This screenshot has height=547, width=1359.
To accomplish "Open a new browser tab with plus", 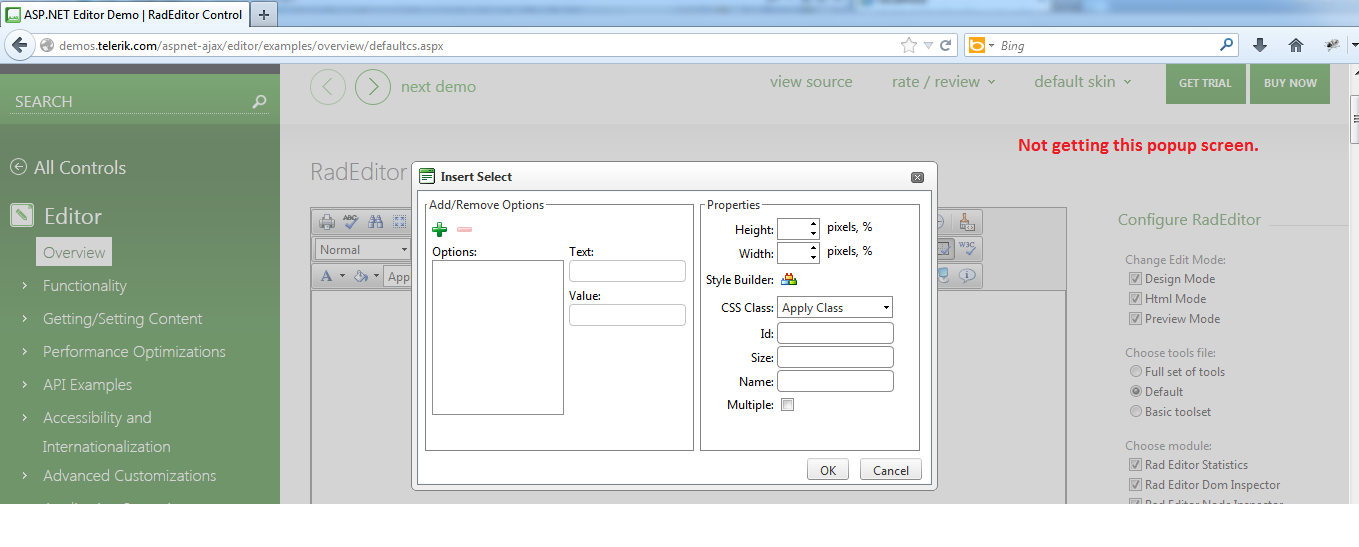I will coord(264,15).
